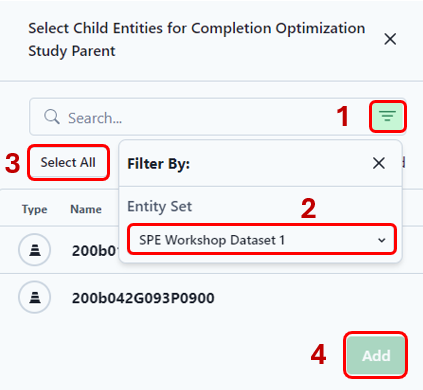Screen dimensions: 423x390
Task: Click the well icon beside 200b042G093P0900
Action: tap(35, 297)
